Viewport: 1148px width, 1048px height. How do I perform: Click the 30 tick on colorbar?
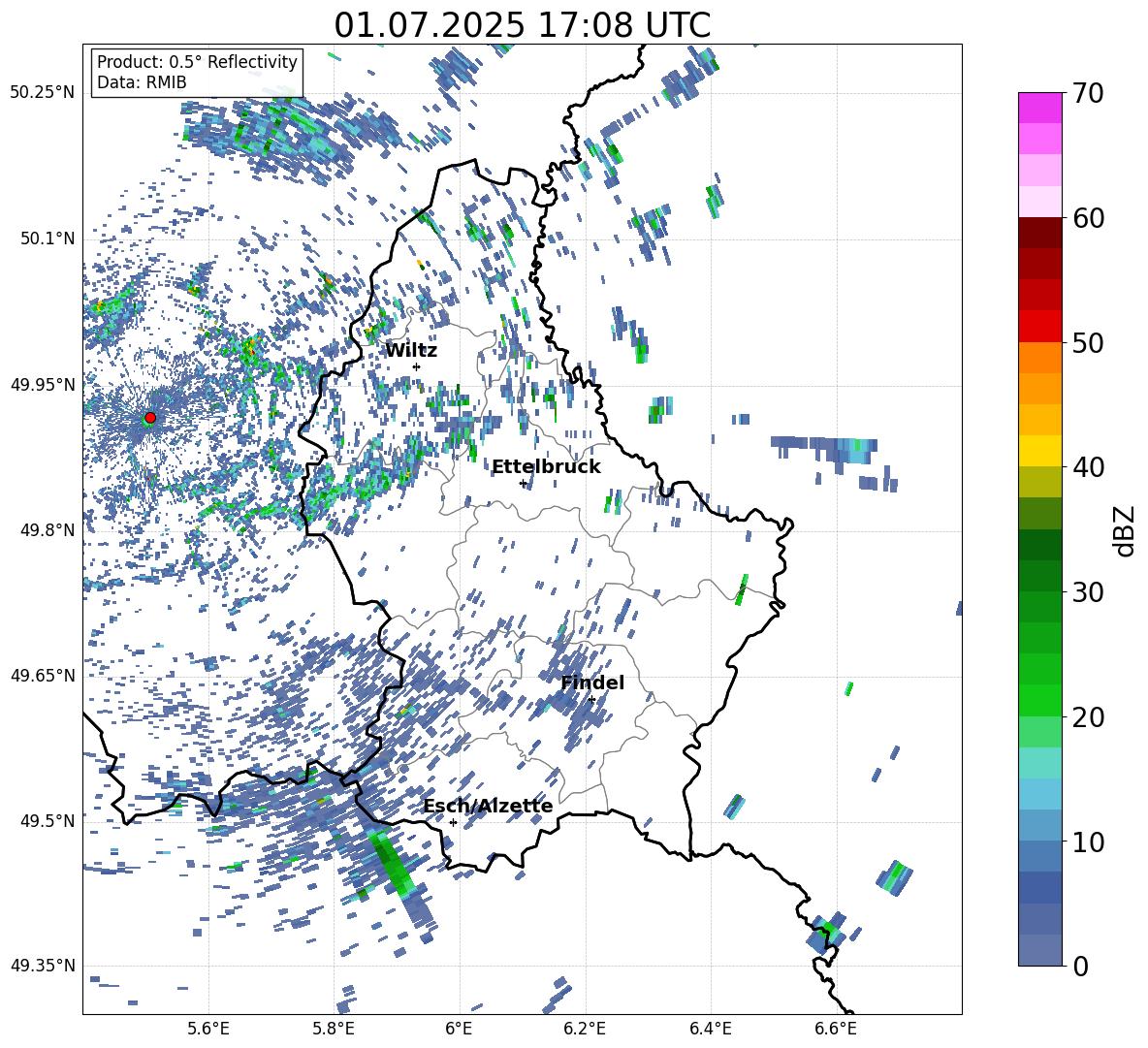[1088, 591]
